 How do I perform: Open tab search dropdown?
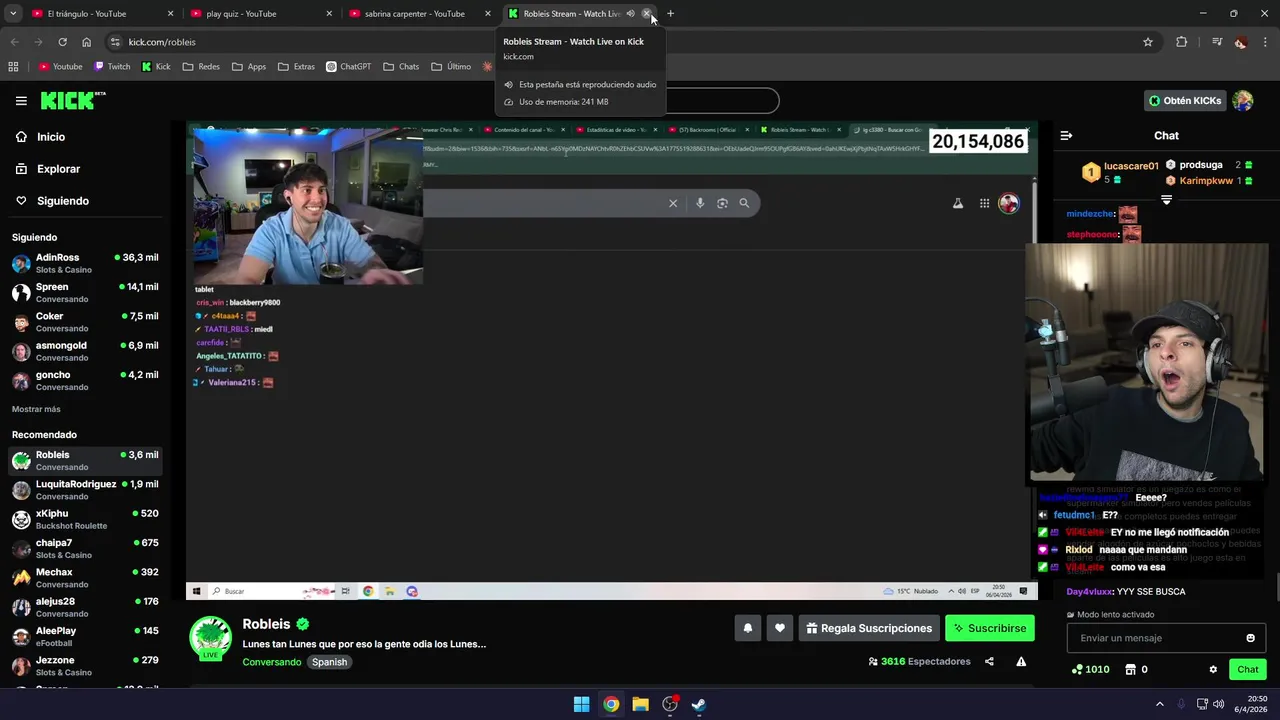pos(13,14)
